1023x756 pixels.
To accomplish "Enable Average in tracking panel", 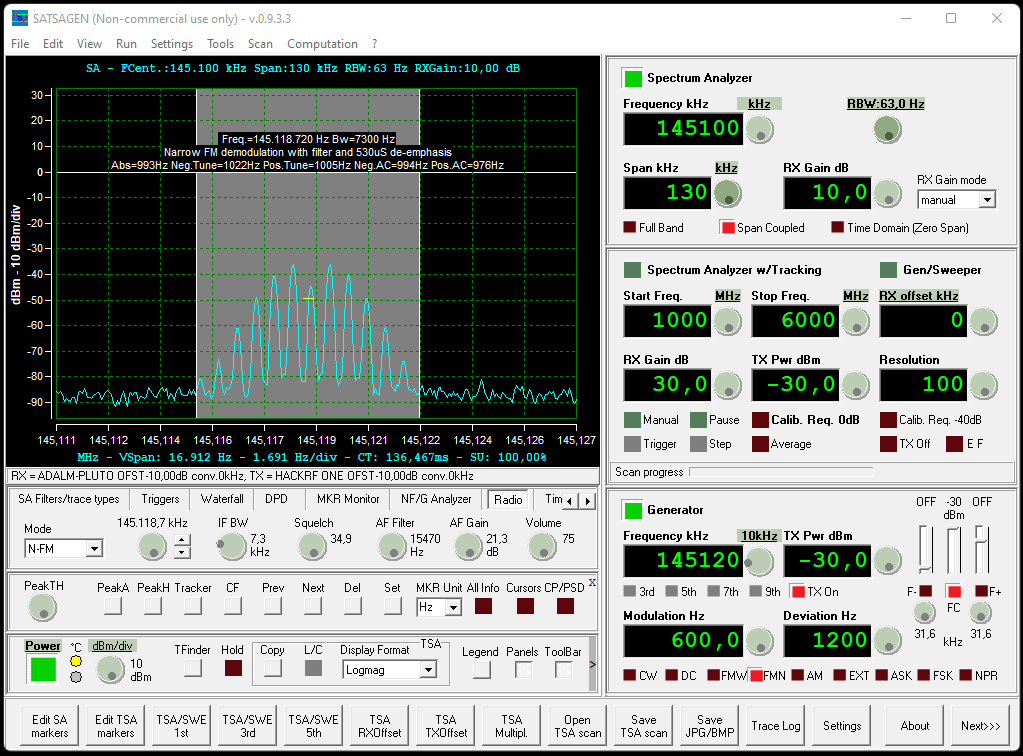I will point(760,444).
